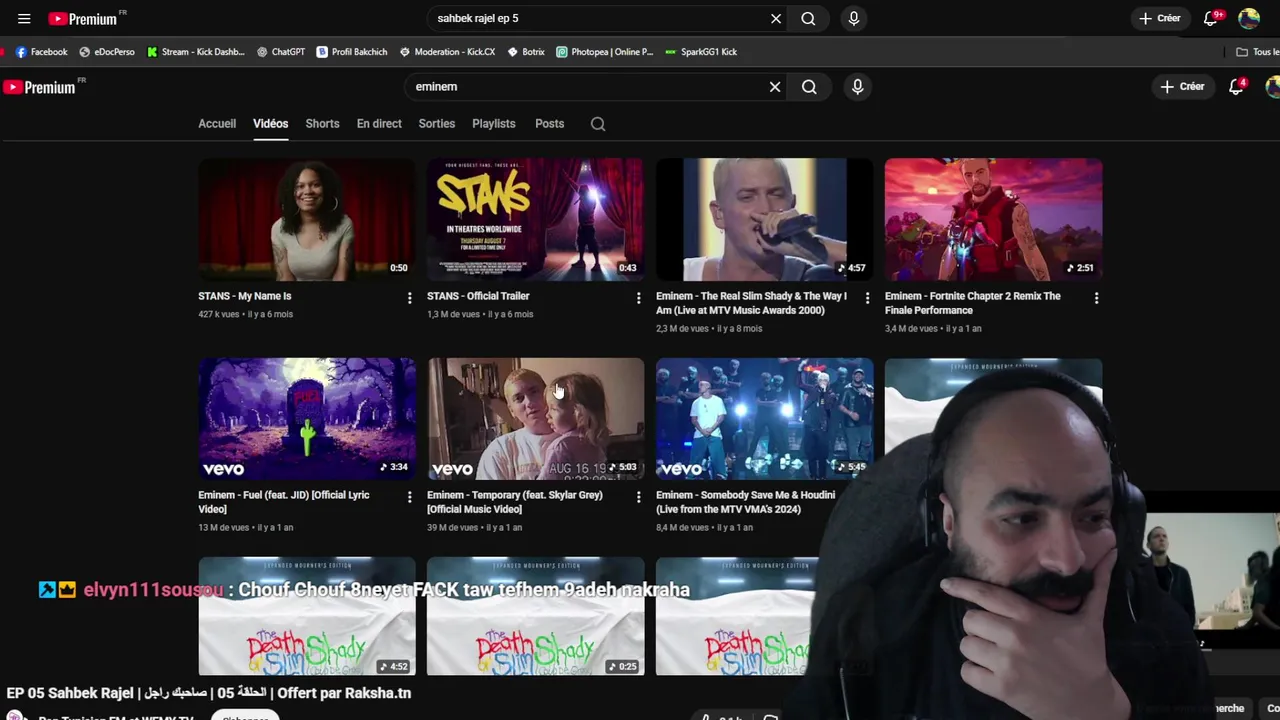Switch to the Playlists tab
This screenshot has height=720, width=1280.
tap(494, 124)
